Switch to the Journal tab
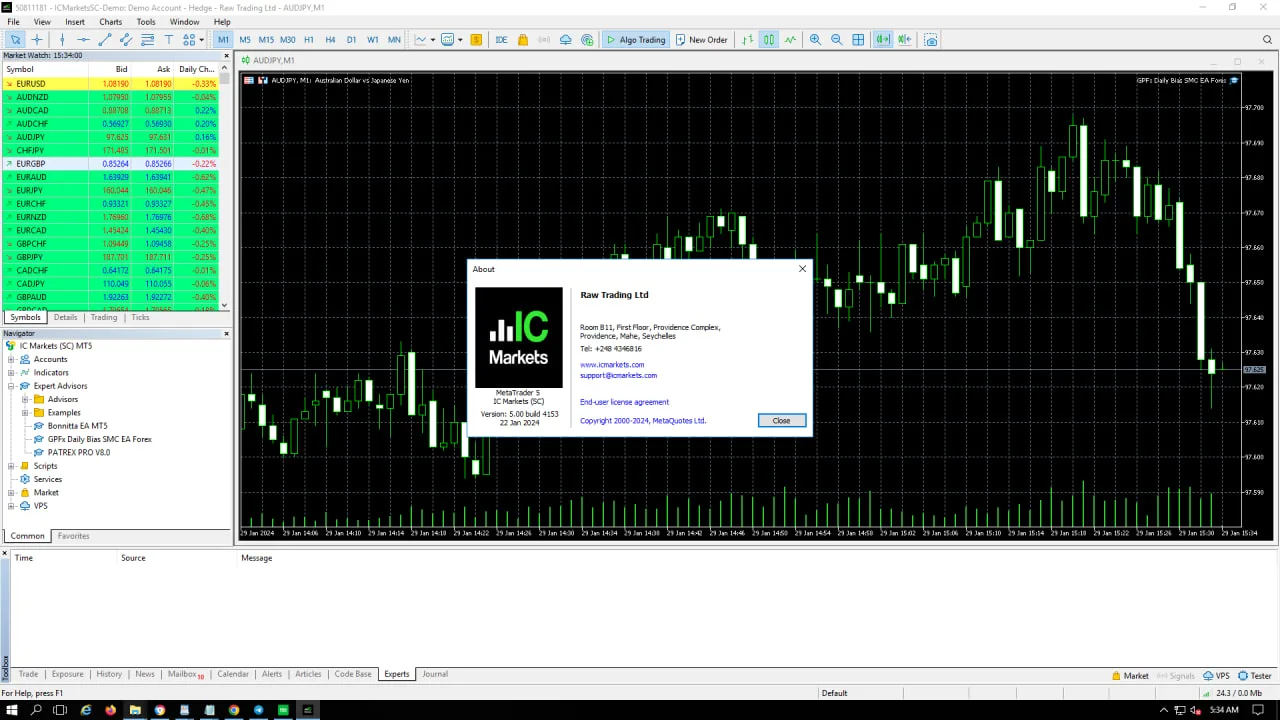The height and width of the screenshot is (720, 1280). [x=435, y=674]
